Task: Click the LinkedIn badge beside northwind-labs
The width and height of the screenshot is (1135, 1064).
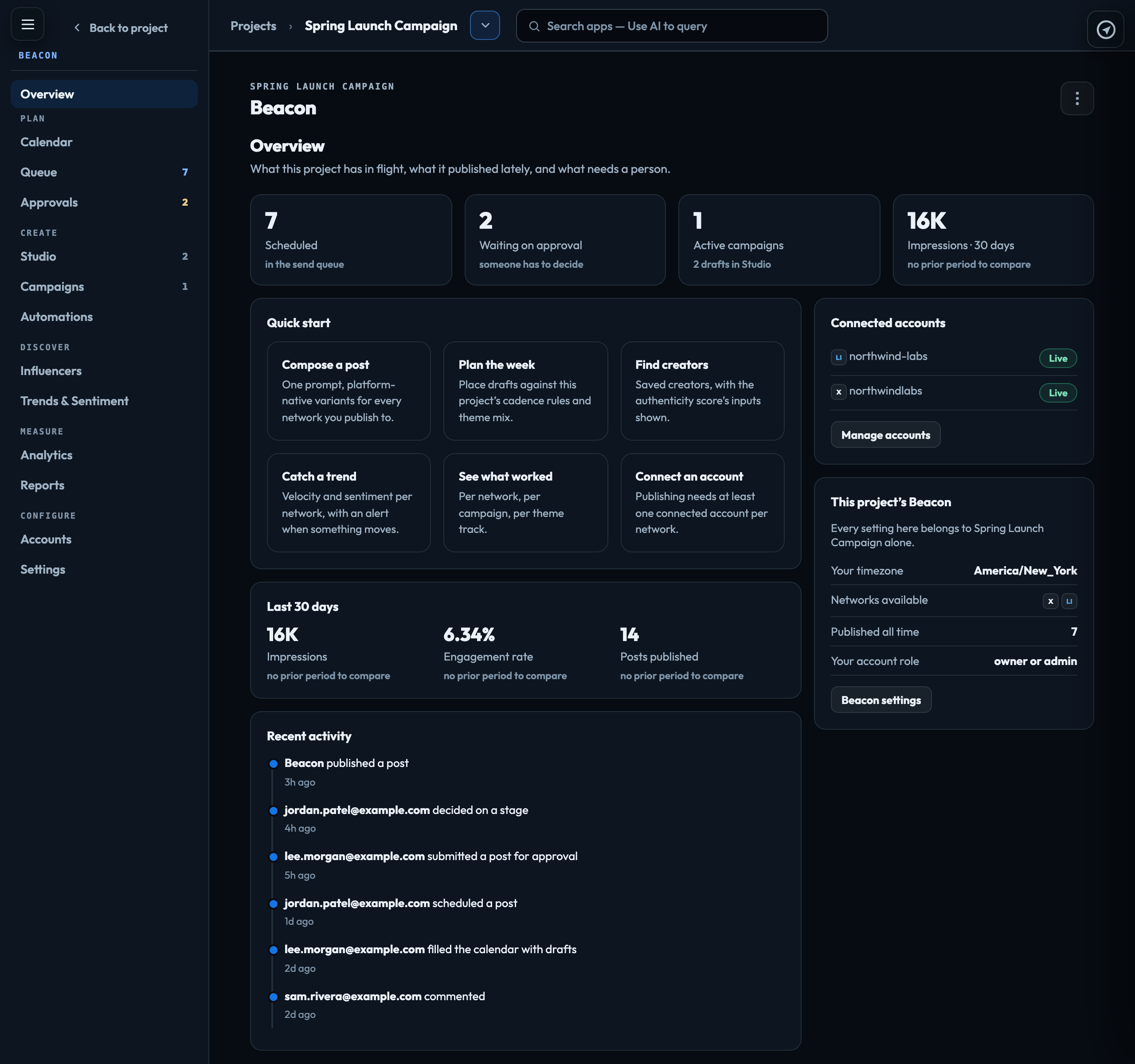Action: click(838, 357)
